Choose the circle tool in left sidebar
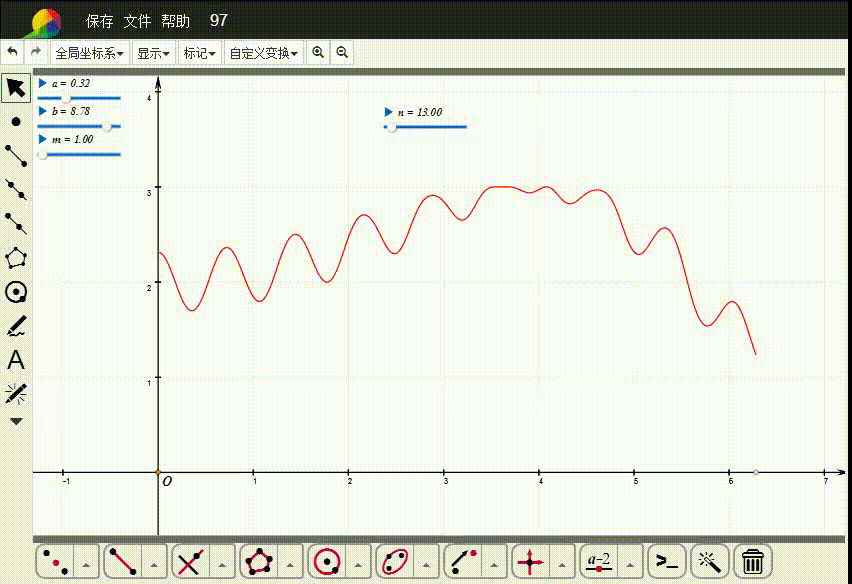 [x=16, y=292]
